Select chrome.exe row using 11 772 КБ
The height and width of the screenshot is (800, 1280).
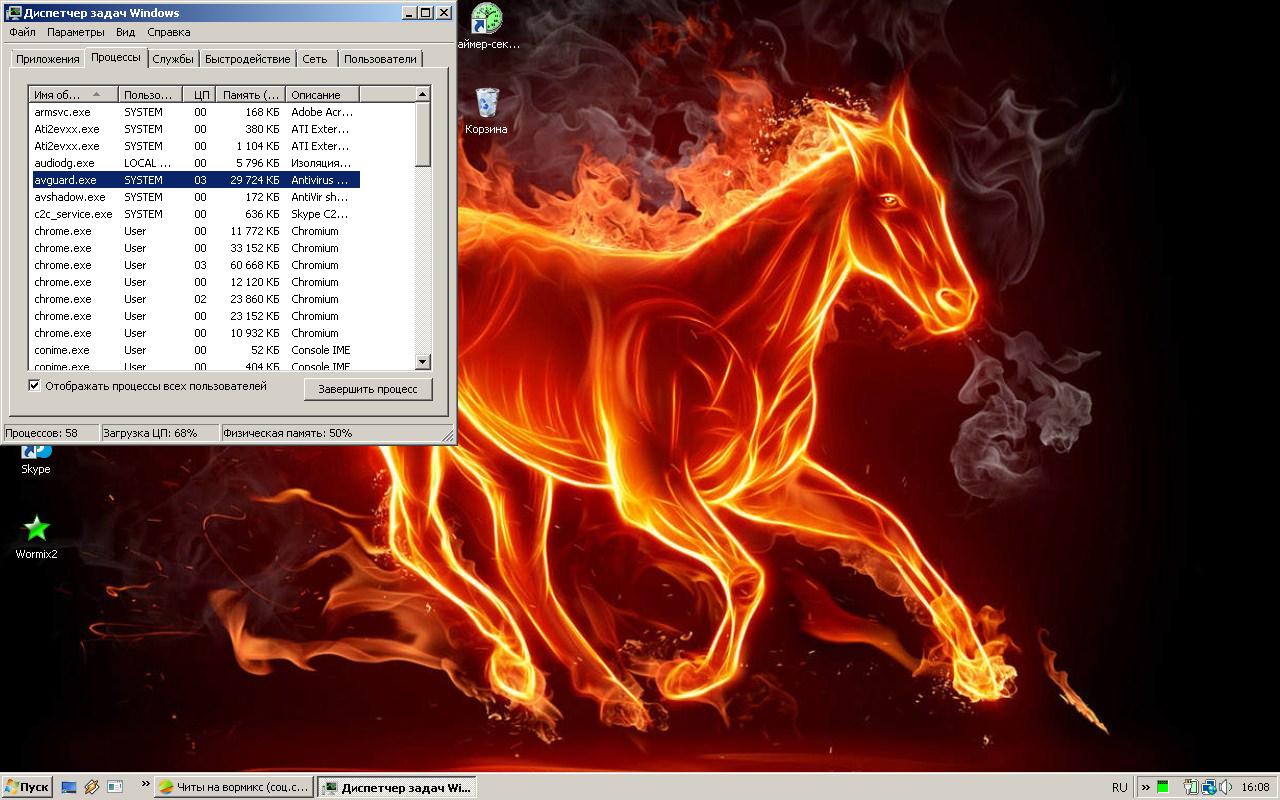[194, 231]
